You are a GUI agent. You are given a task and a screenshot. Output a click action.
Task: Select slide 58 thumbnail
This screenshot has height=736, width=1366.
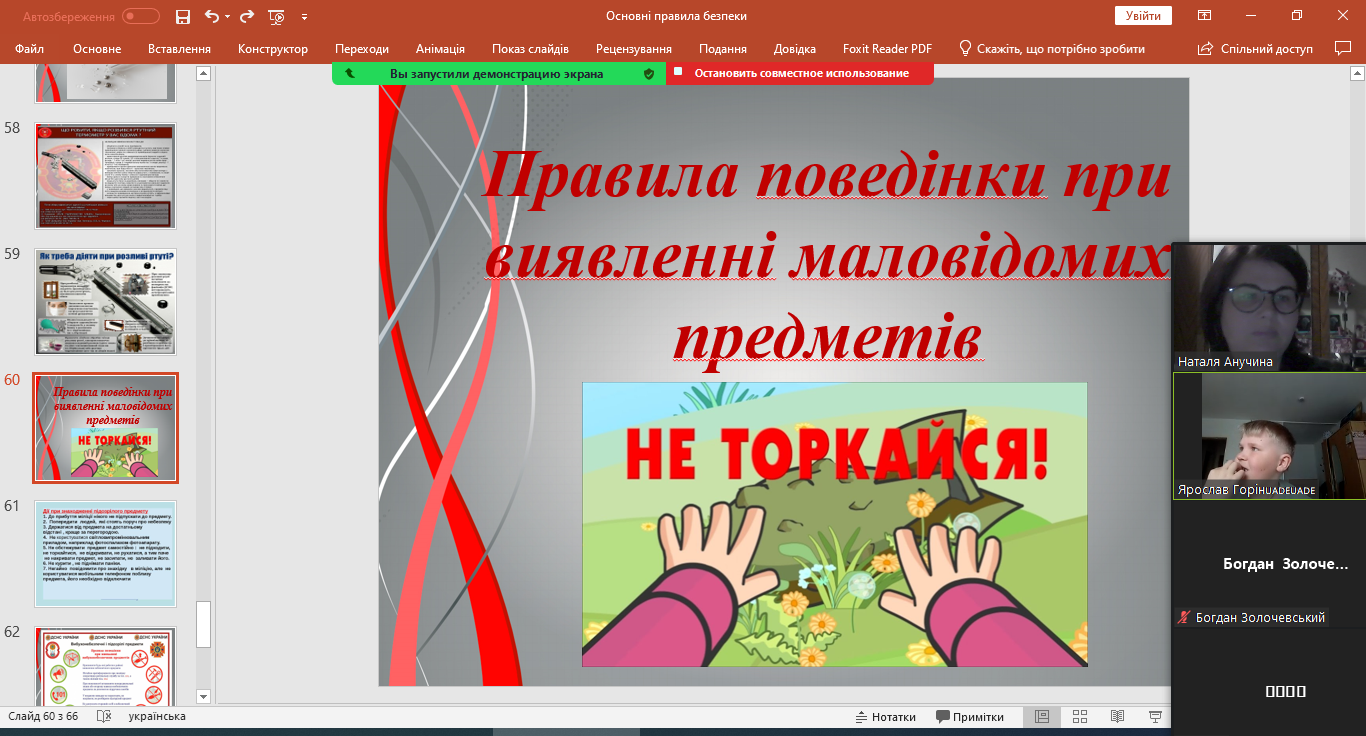(x=106, y=176)
